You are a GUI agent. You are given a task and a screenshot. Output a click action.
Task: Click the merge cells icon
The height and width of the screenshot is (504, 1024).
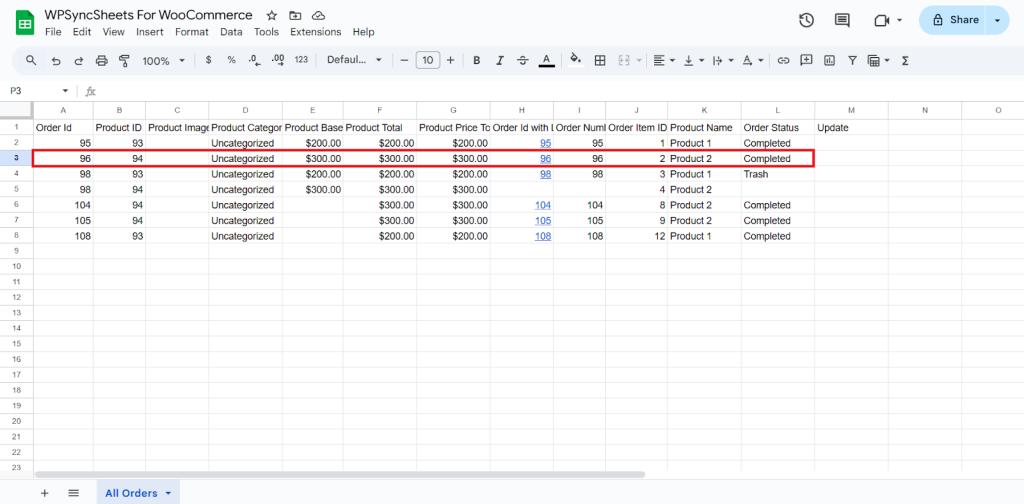pos(623,60)
